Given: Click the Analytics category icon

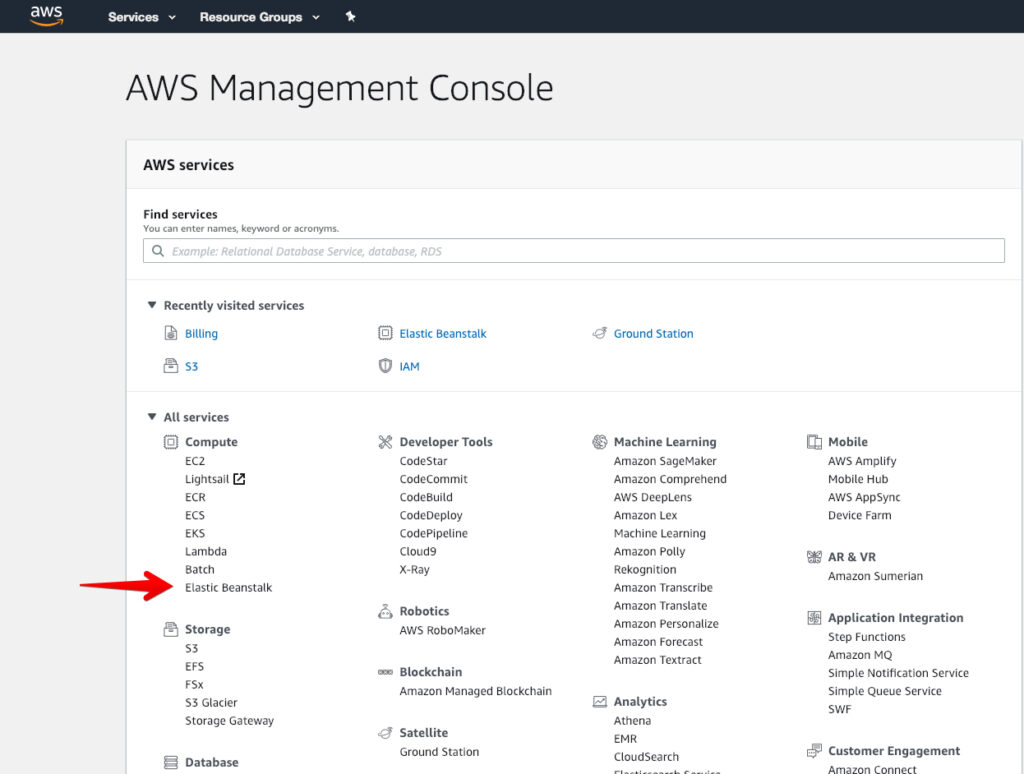Looking at the screenshot, I should coord(600,701).
